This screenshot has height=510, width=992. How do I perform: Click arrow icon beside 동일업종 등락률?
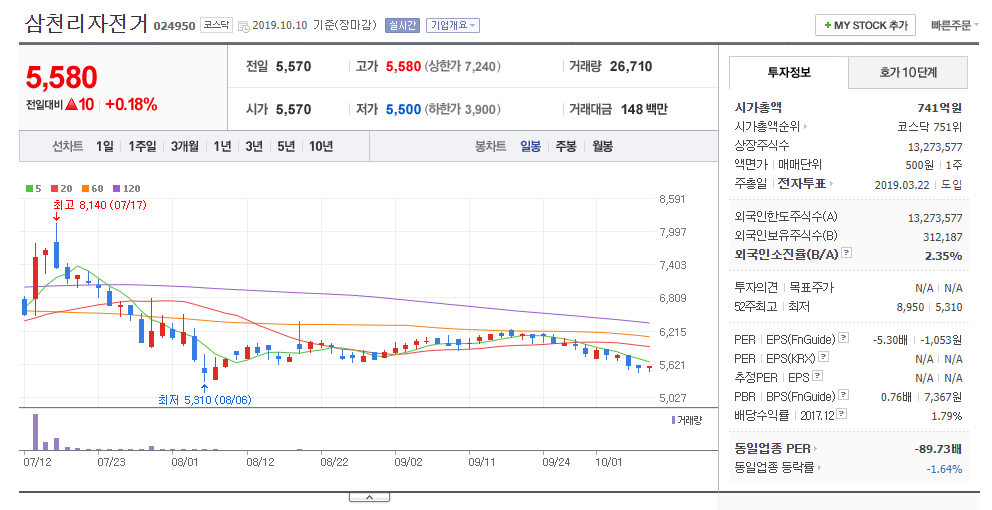pos(819,468)
